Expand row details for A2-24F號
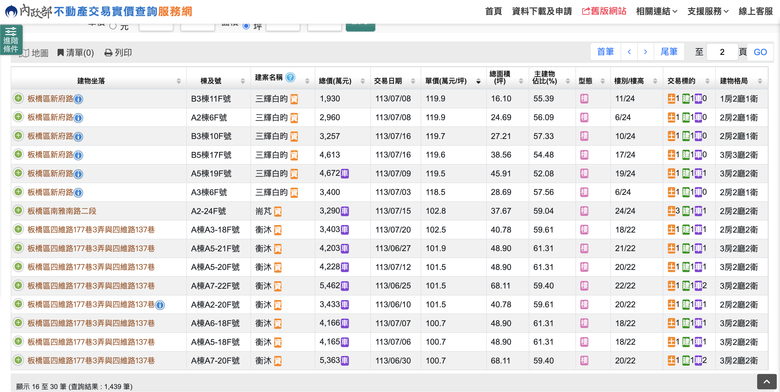The image size is (780, 392). click(x=18, y=210)
